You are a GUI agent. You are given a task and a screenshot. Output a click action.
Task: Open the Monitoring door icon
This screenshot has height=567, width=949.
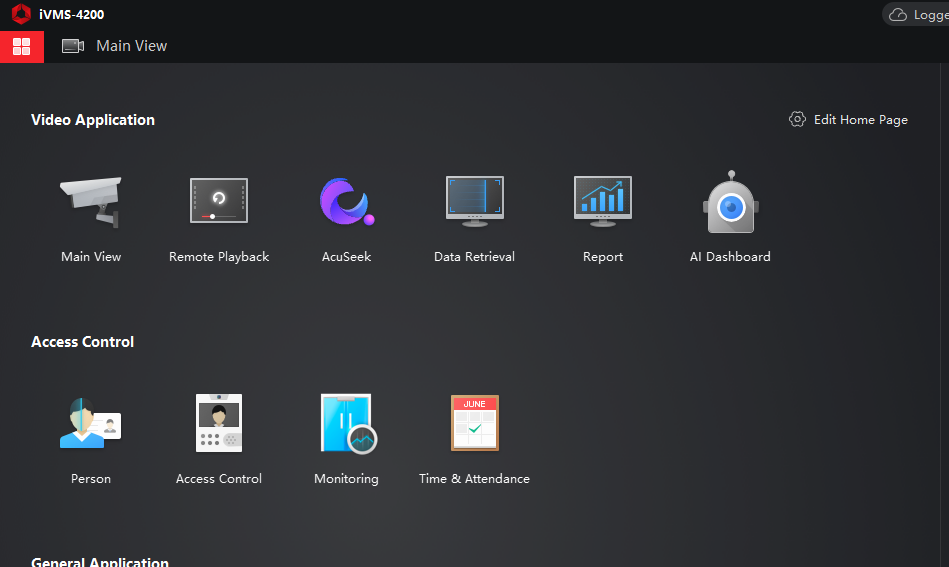[346, 423]
